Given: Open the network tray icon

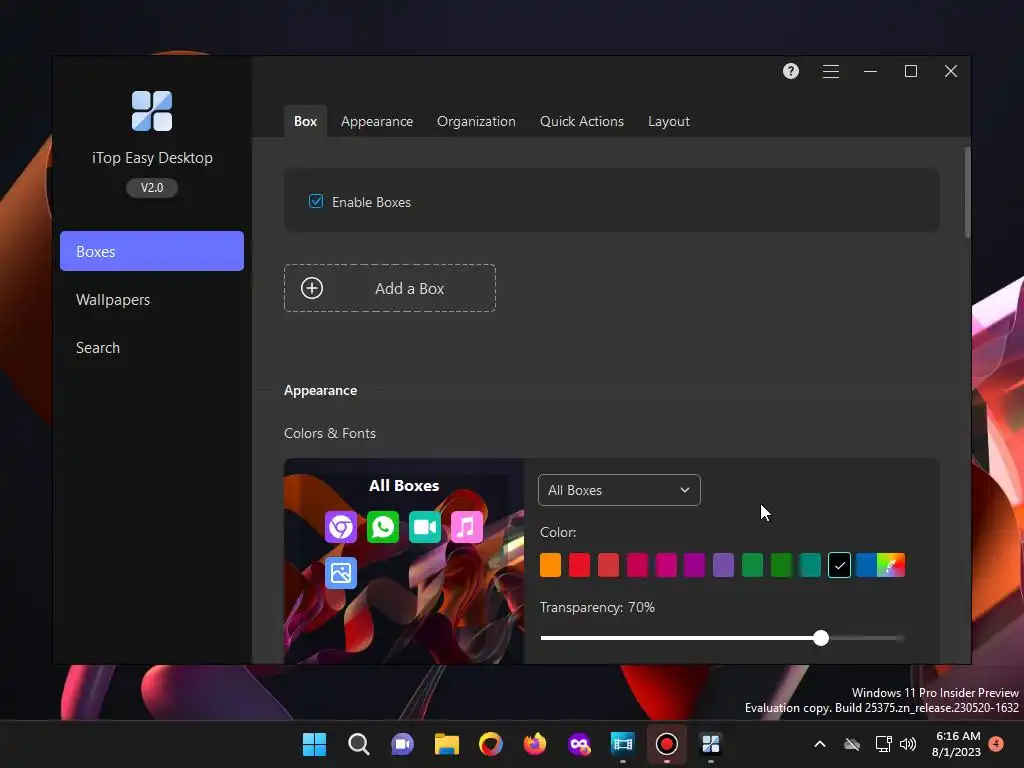Looking at the screenshot, I should click(x=883, y=744).
